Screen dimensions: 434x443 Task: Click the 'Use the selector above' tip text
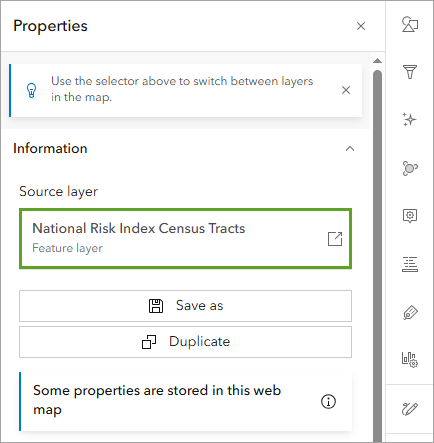click(x=182, y=89)
